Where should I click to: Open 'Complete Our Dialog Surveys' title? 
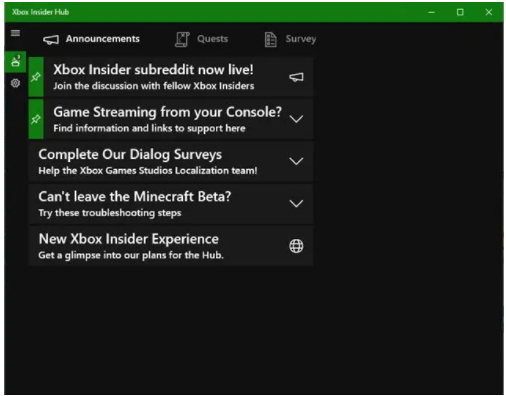[x=130, y=154]
